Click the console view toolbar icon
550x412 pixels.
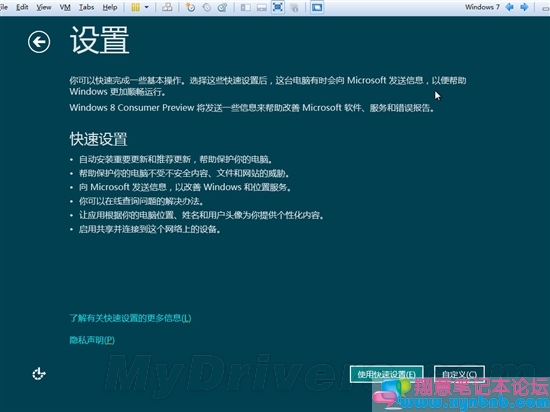point(317,7)
